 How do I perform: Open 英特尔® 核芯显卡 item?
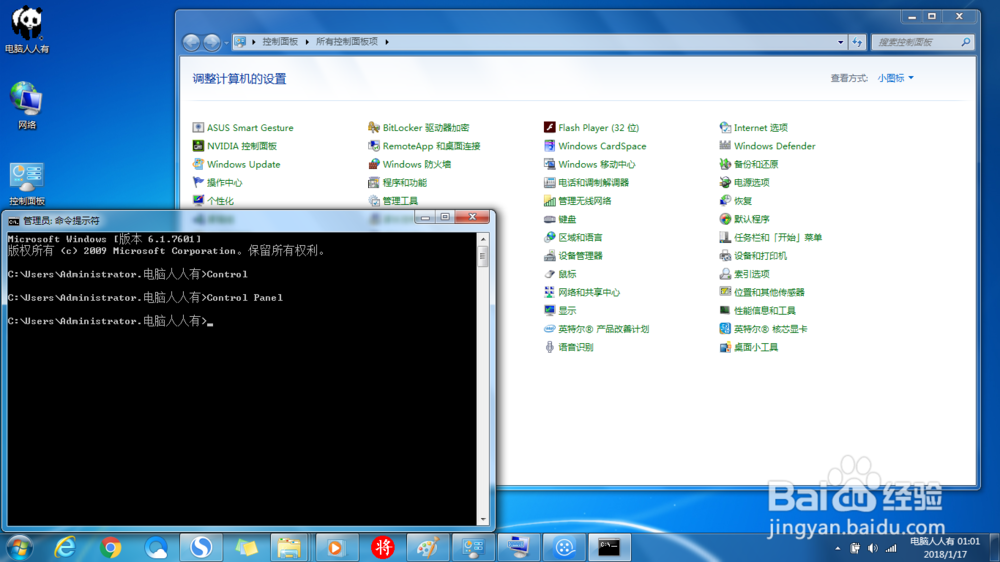pos(763,329)
